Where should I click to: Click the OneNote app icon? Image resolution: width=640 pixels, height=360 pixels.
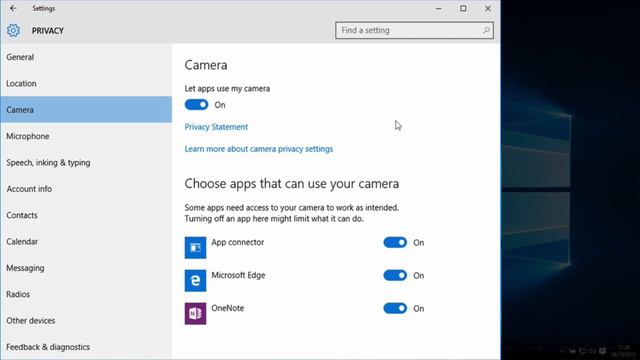195,313
